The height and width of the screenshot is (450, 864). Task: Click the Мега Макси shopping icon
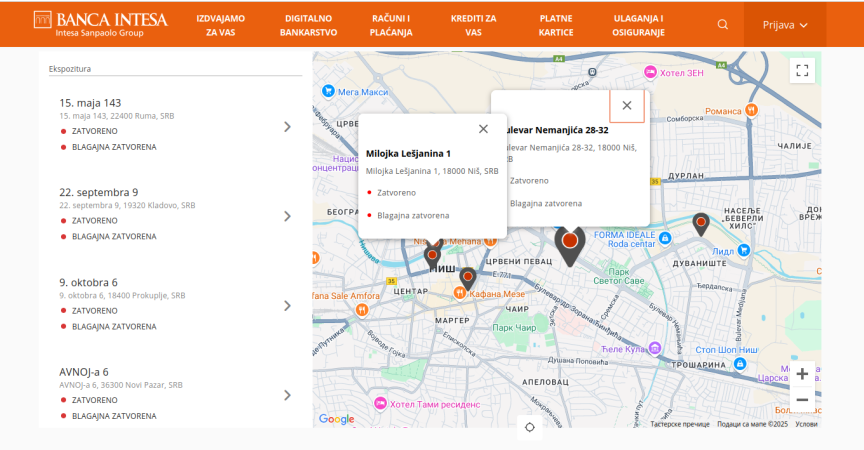tap(328, 91)
